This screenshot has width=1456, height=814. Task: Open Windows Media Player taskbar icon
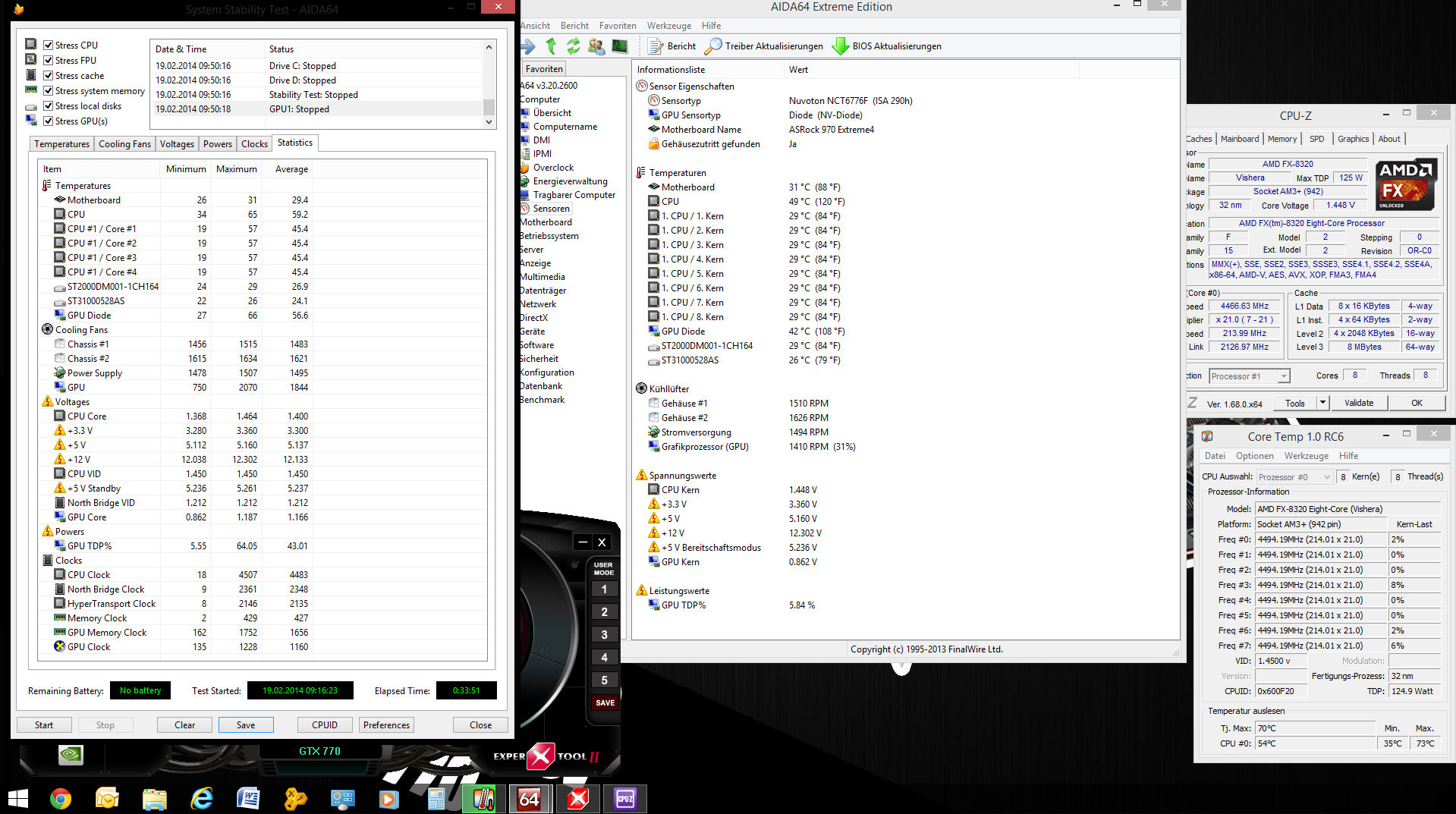tap(388, 799)
